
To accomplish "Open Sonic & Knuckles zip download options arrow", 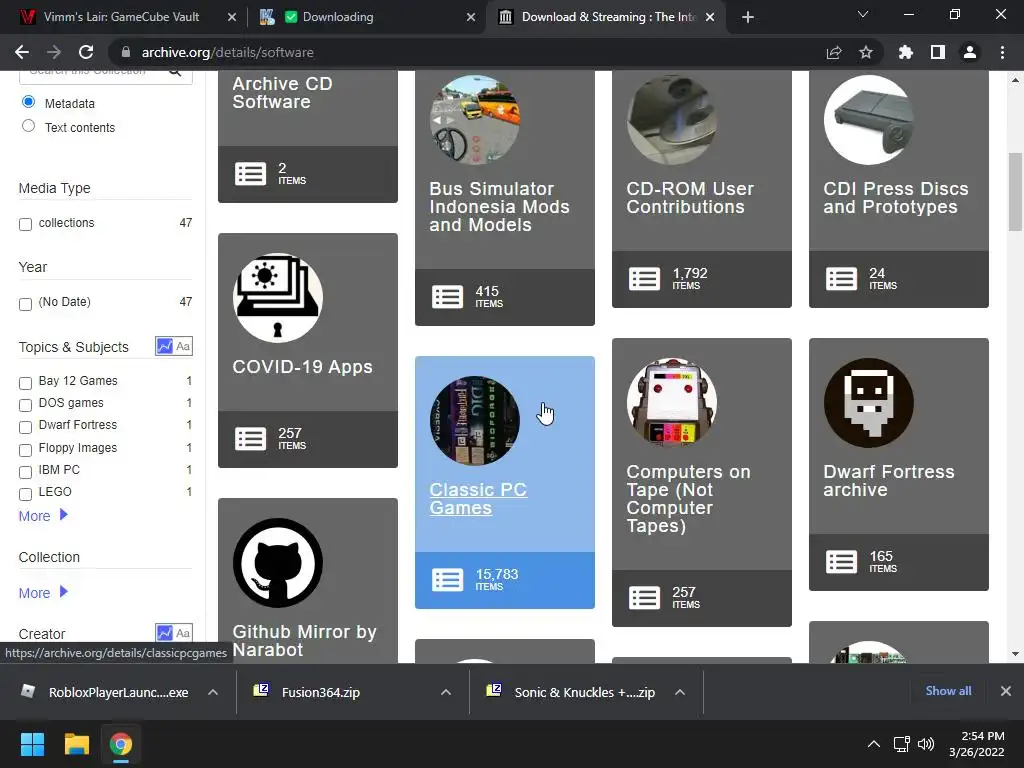I will click(x=680, y=692).
